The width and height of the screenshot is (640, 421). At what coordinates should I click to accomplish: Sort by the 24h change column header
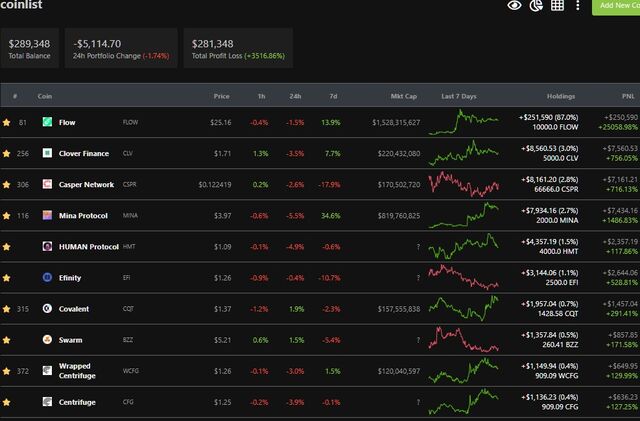[295, 96]
